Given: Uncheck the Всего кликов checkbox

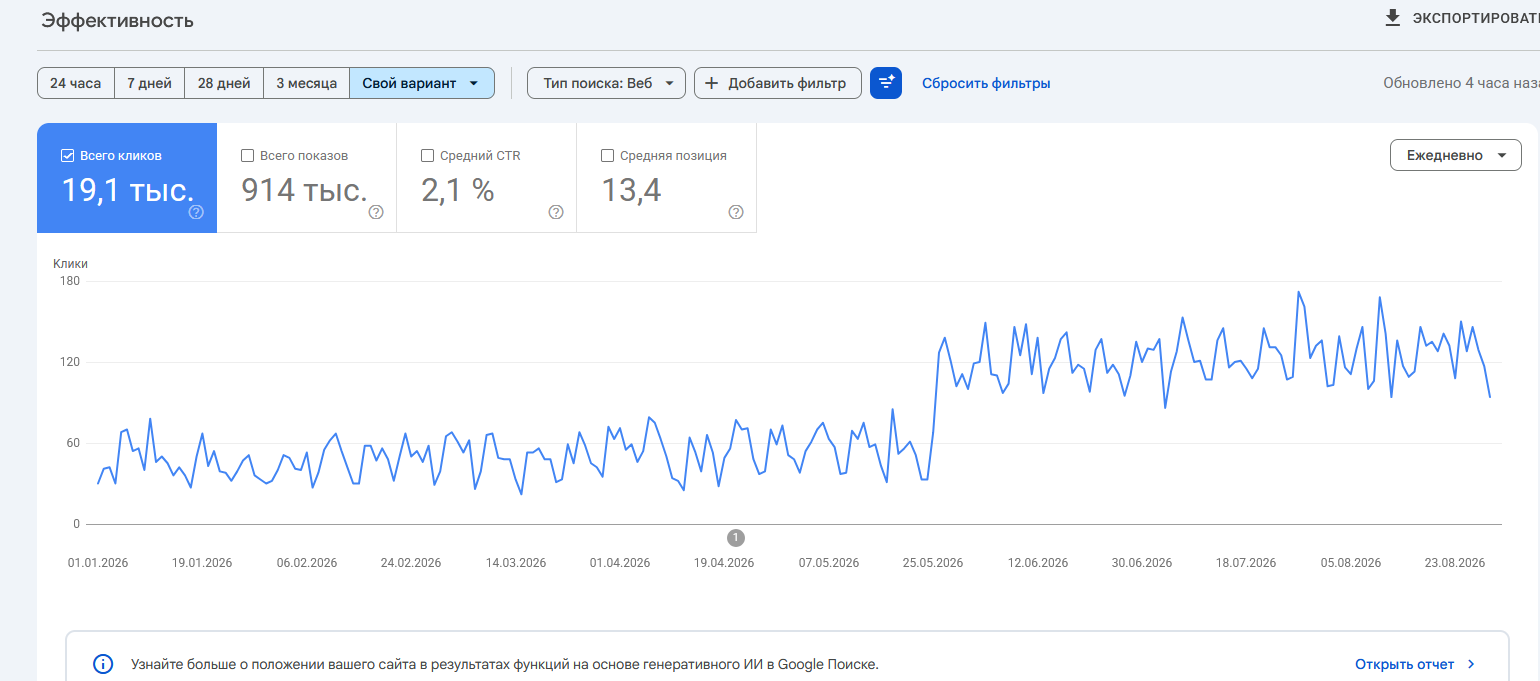Looking at the screenshot, I should tap(67, 155).
